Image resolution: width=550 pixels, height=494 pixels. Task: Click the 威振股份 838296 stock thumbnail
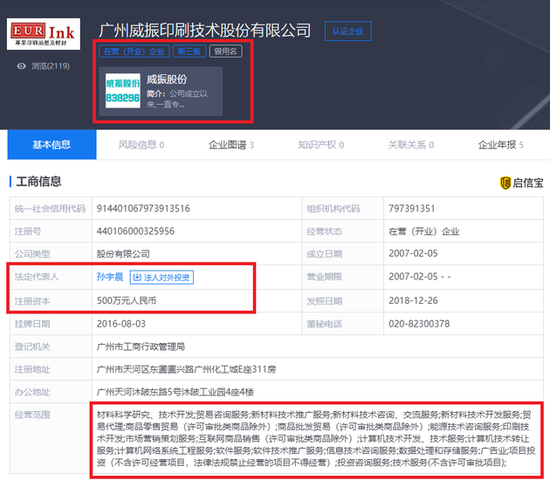tap(123, 91)
